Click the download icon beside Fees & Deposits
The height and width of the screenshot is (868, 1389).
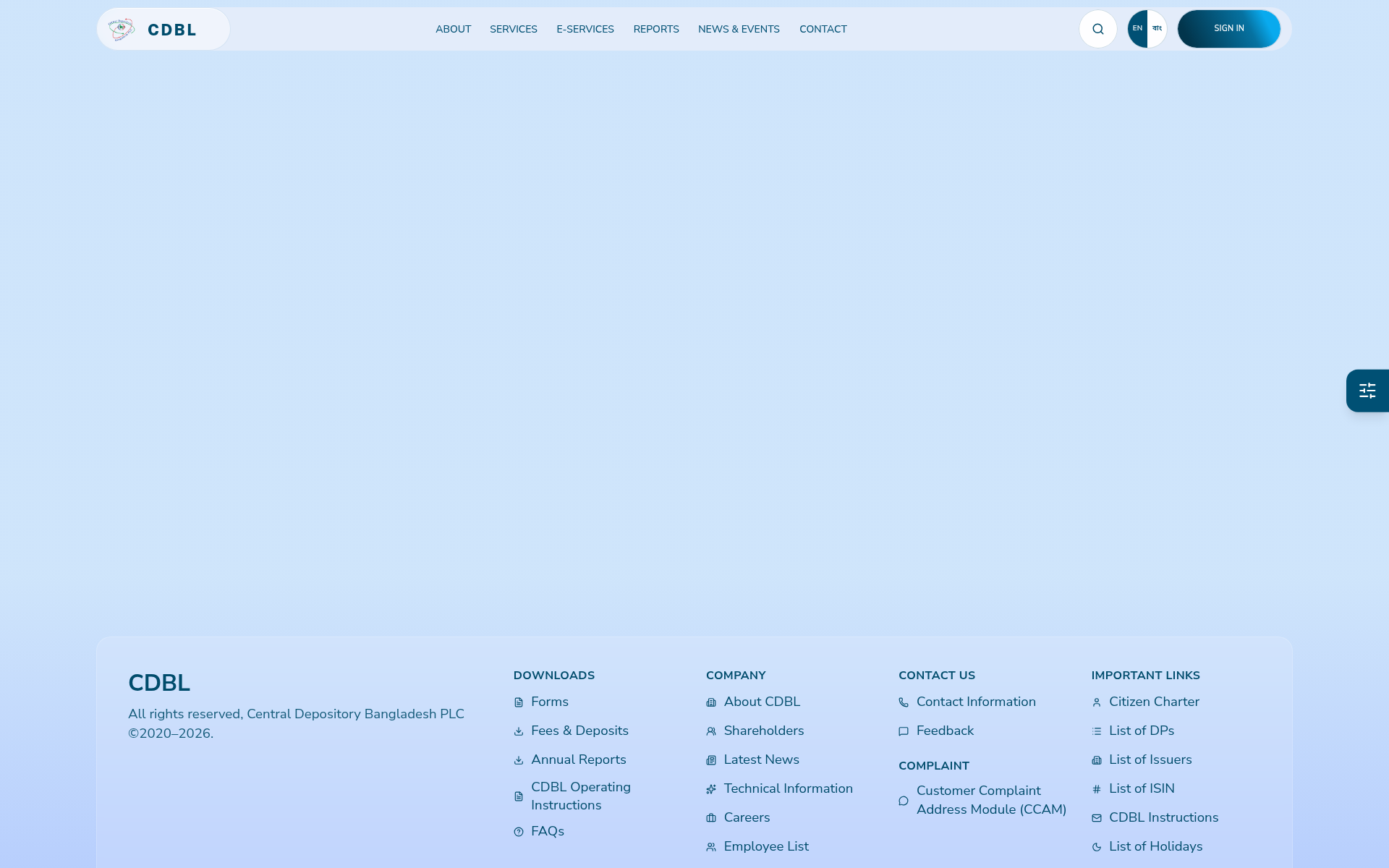pyautogui.click(x=519, y=731)
